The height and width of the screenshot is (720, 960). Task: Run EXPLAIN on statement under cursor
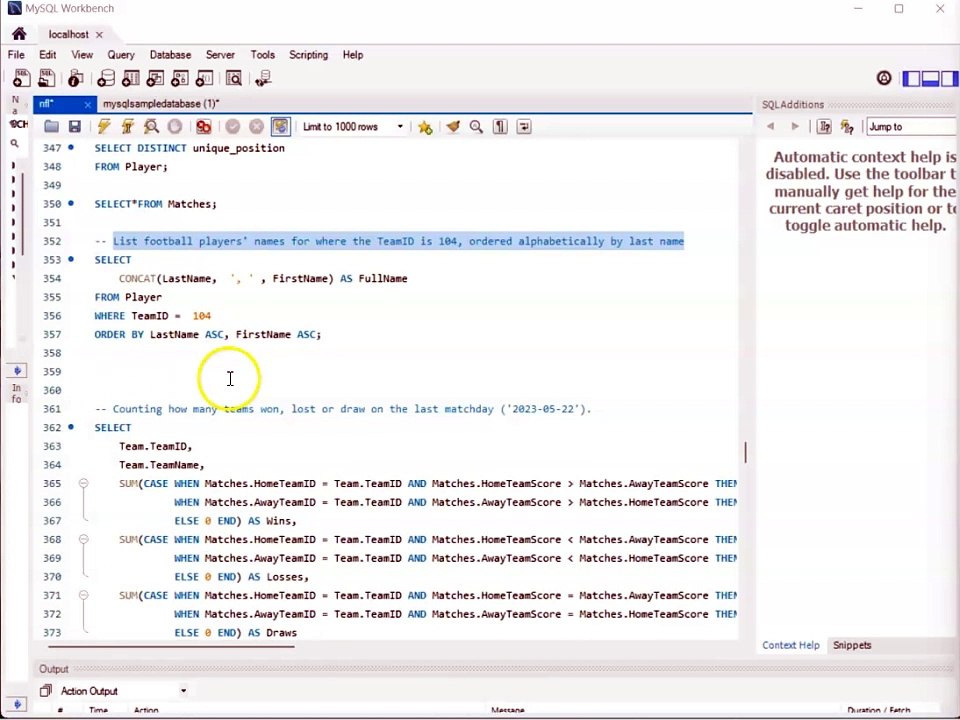click(151, 127)
